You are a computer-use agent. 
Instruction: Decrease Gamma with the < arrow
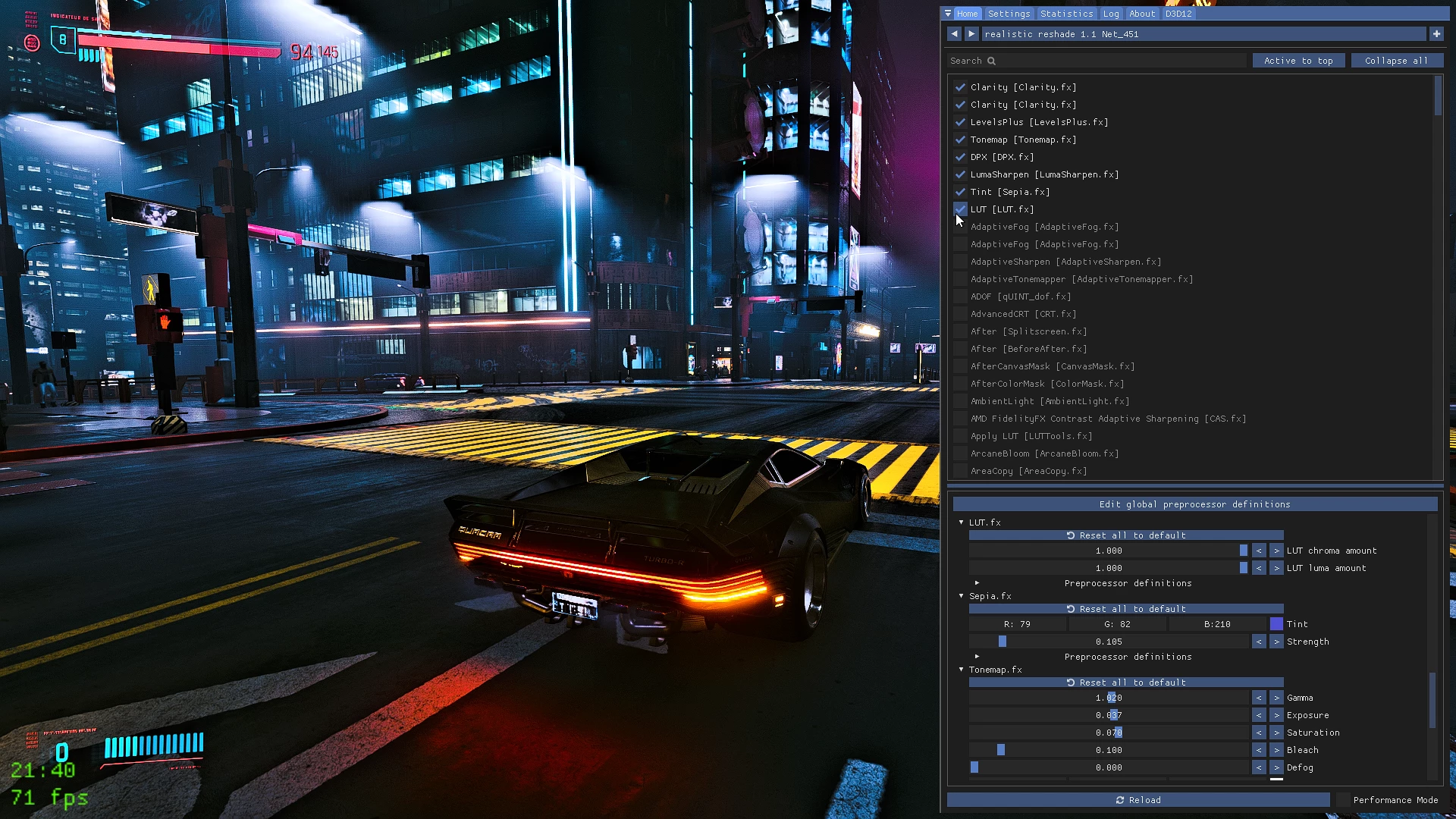1259,698
